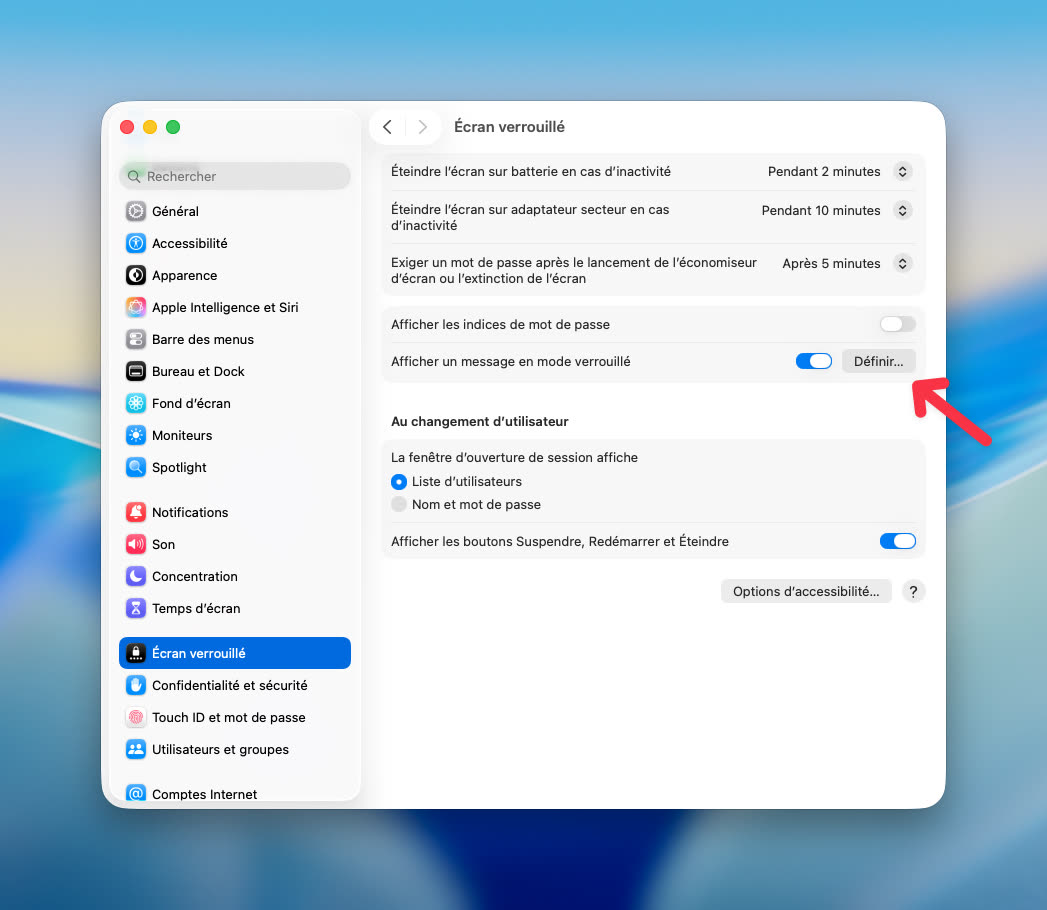Go to Confidentialité et sécurité settings
Screen dimensions: 1047x910
tap(229, 685)
